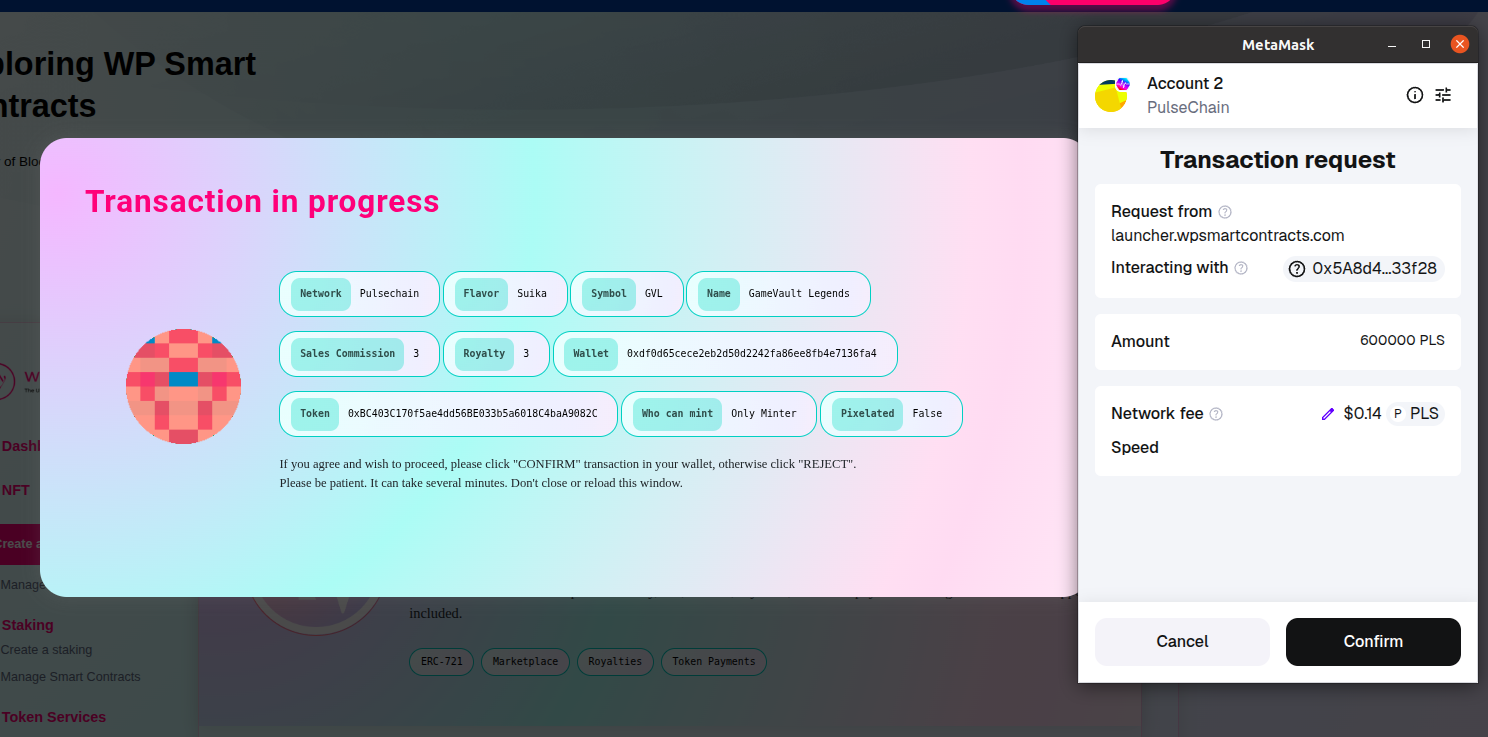Click the help icon next to Request from
The height and width of the screenshot is (737, 1488).
pyautogui.click(x=1225, y=211)
